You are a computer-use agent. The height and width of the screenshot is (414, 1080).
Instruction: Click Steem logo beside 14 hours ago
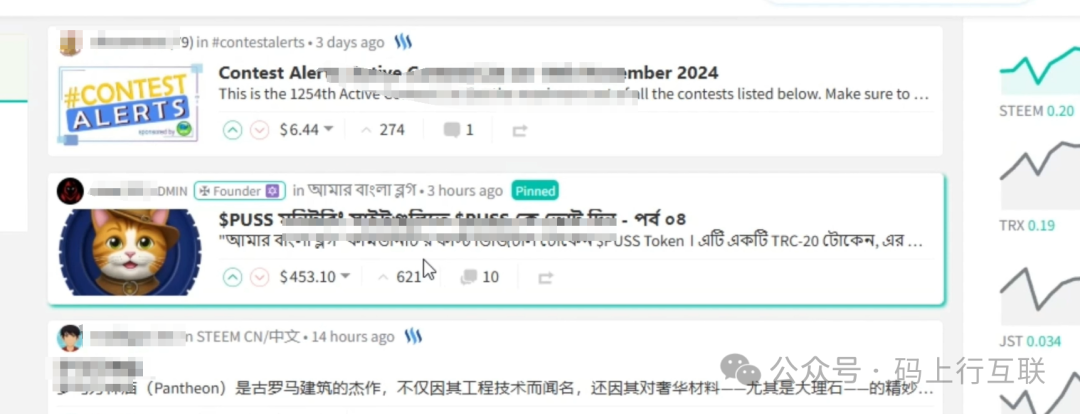click(413, 336)
